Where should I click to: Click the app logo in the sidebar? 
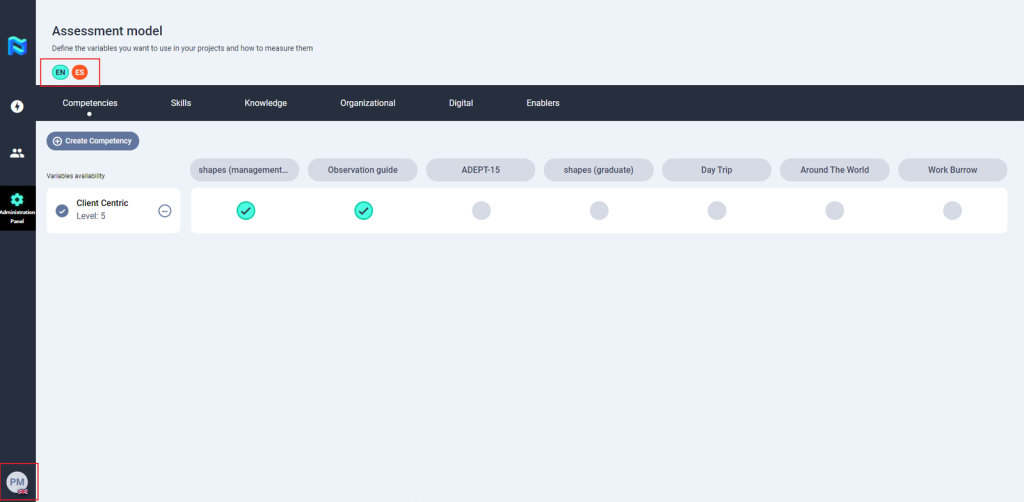point(17,46)
